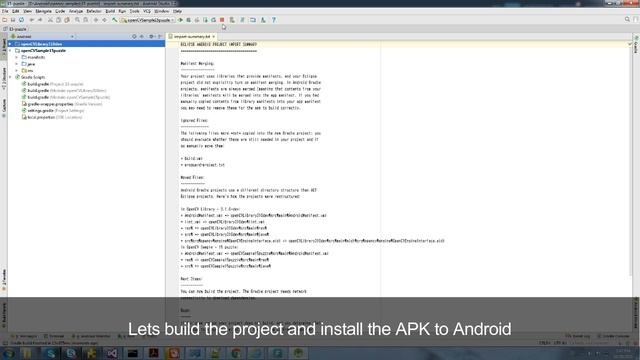The width and height of the screenshot is (640, 360).
Task: Click the Cut scissors icon
Action: click(x=50, y=20)
